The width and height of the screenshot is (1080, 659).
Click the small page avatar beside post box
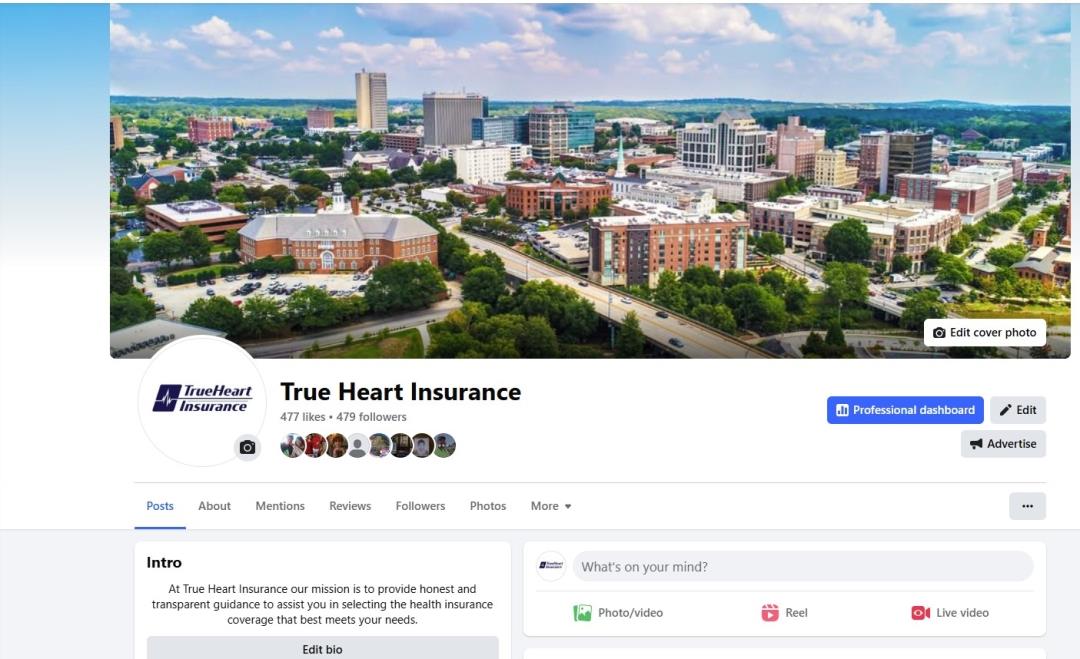click(551, 566)
